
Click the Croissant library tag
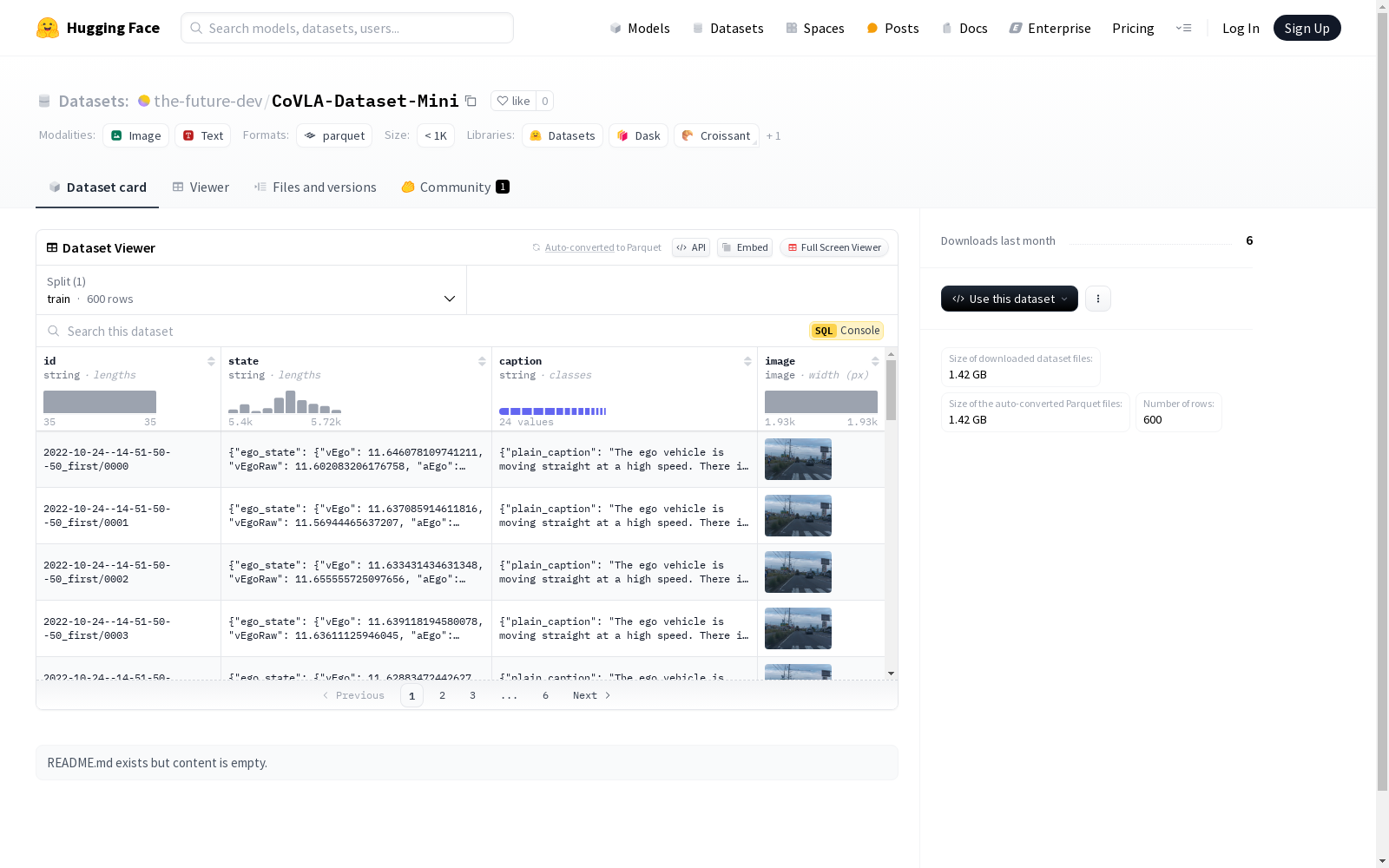tap(716, 135)
